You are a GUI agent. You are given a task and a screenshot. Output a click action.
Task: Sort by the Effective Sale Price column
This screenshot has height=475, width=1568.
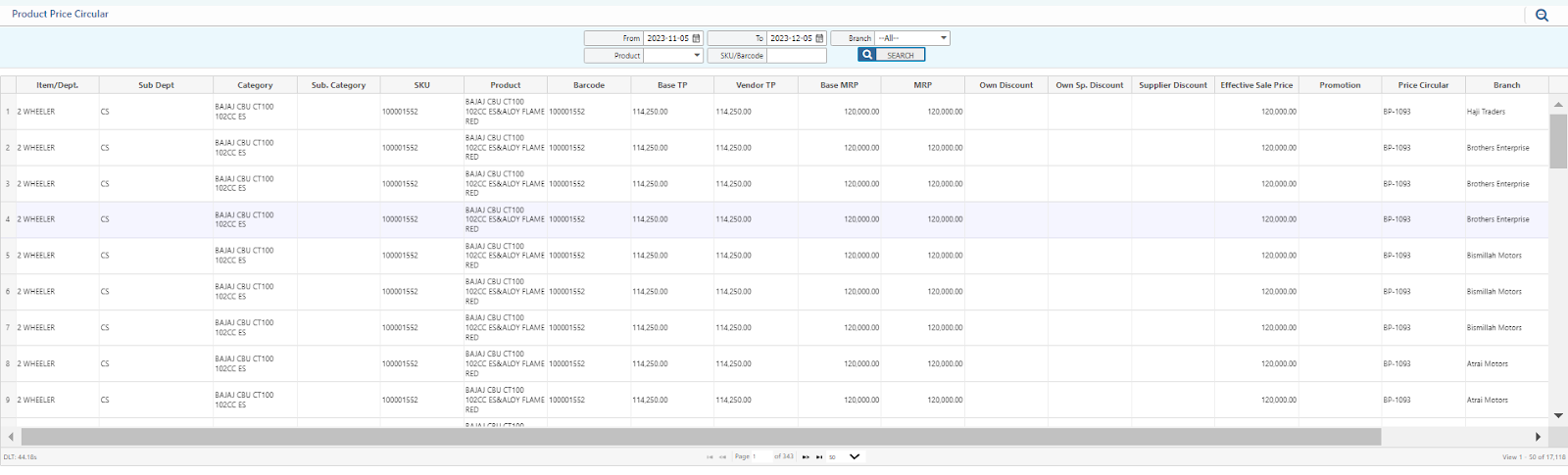click(x=1256, y=85)
